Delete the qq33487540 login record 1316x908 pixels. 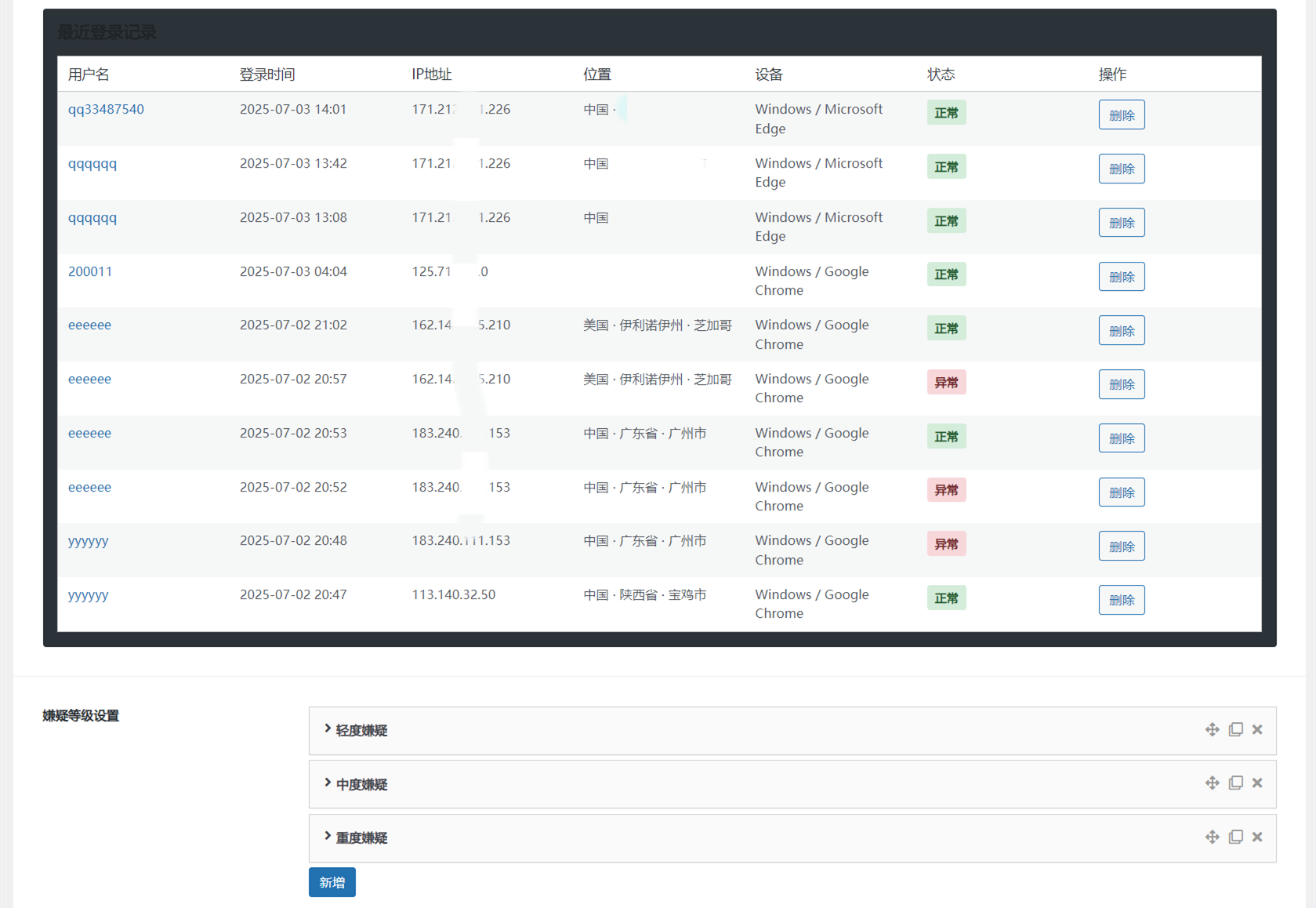pyautogui.click(x=1121, y=114)
